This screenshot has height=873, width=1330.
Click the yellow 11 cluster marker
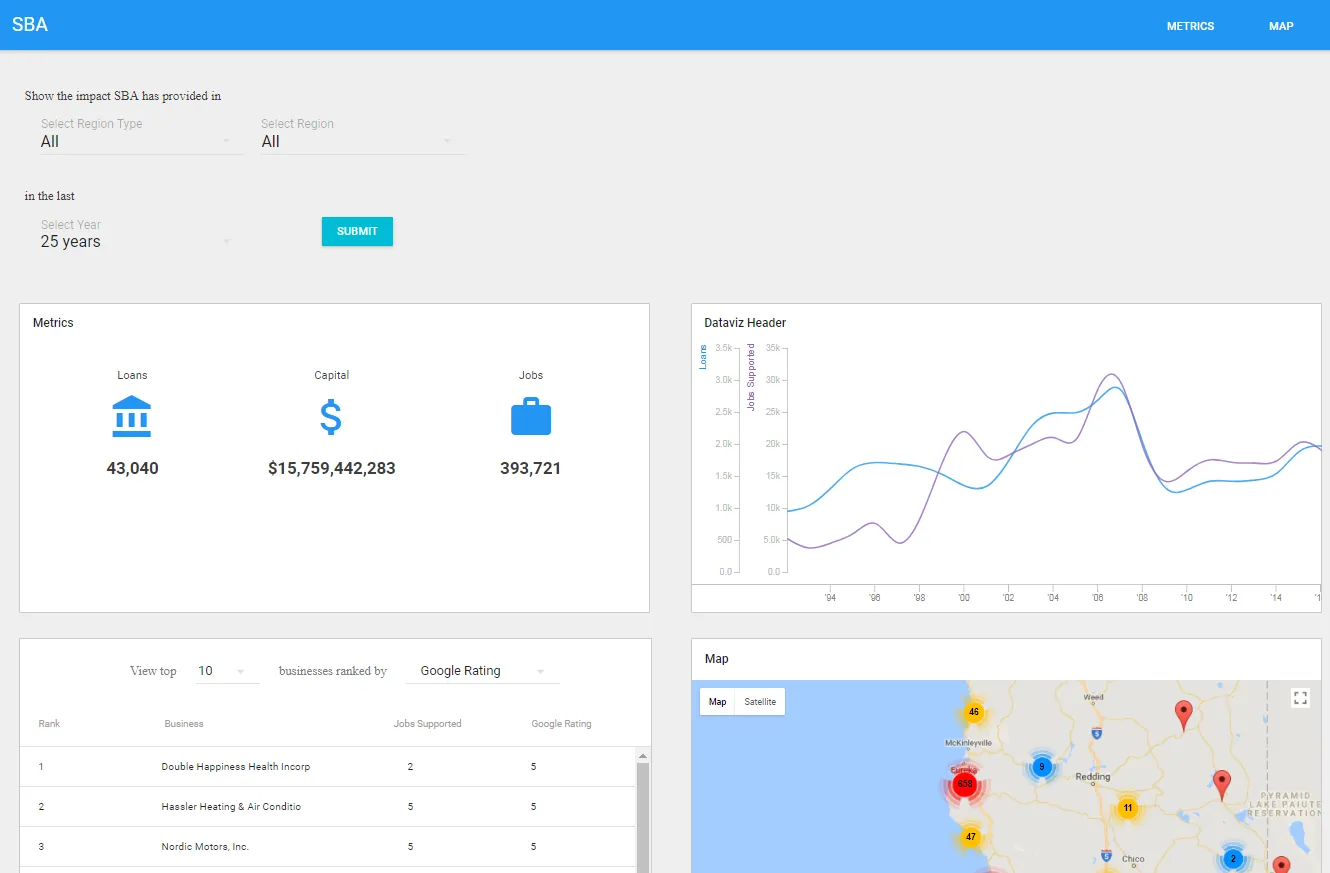click(x=1128, y=807)
